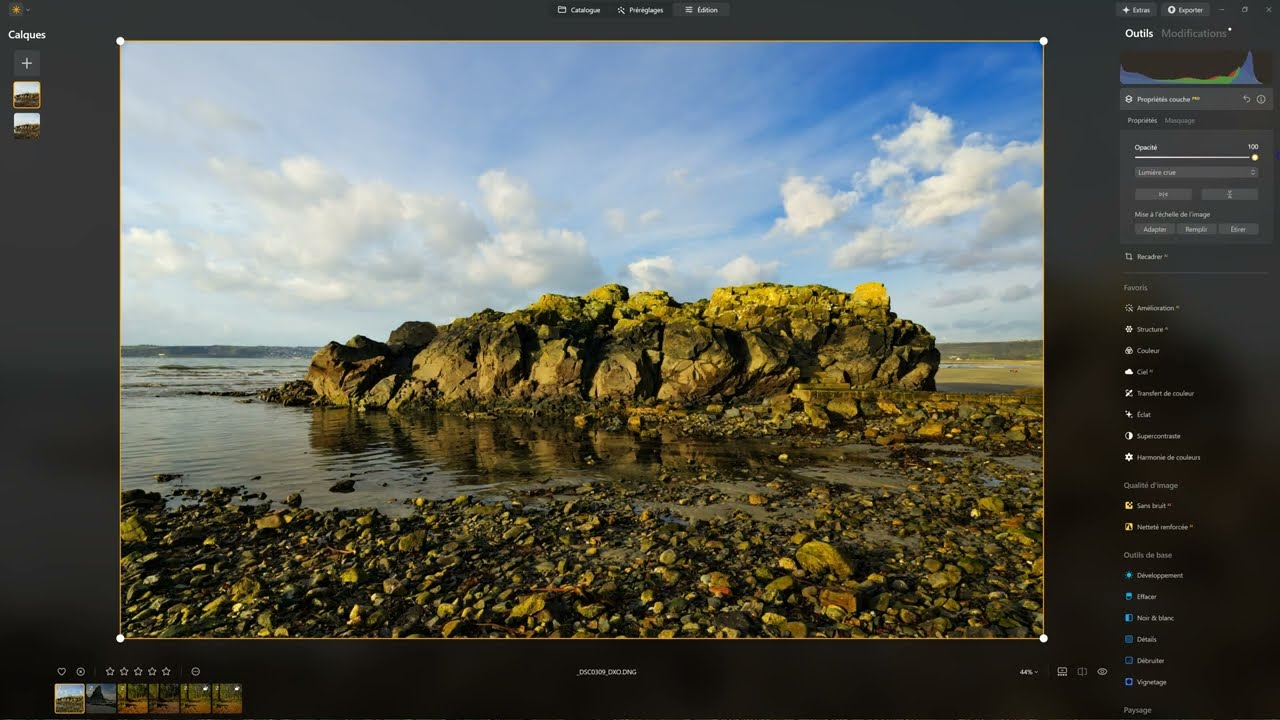1280x720 pixels.
Task: Click the bottom-right image corner handle
Action: (1044, 638)
